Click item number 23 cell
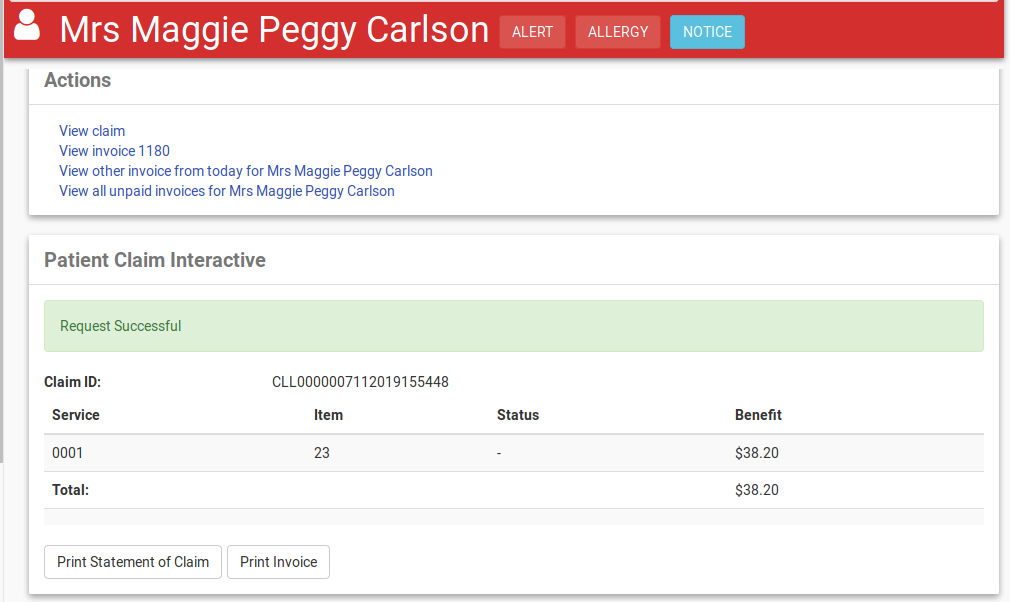Screen dimensions: 1010x602 [x=322, y=453]
